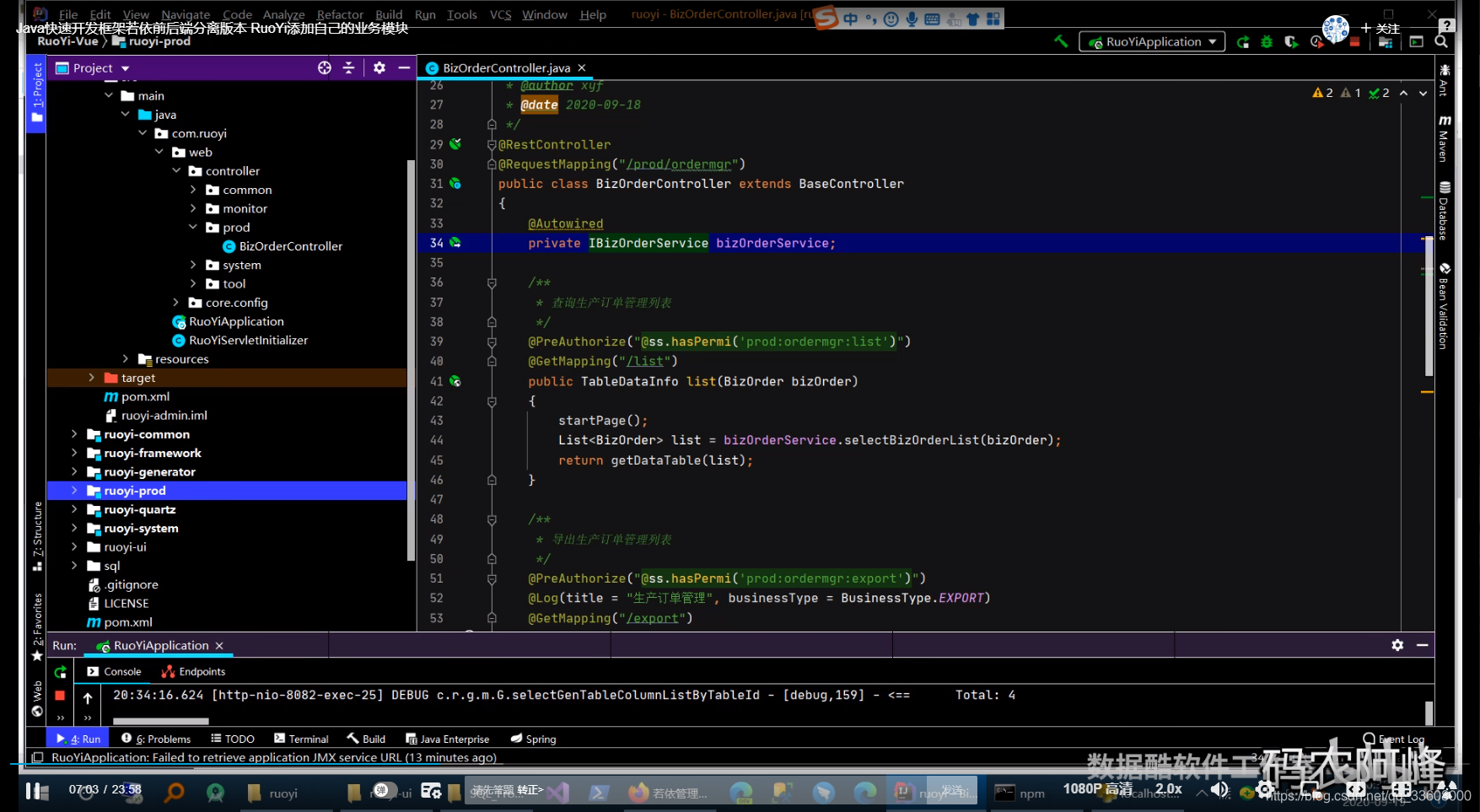The image size is (1480, 812).
Task: Change video quality 1080P 高清
Action: point(1097,788)
